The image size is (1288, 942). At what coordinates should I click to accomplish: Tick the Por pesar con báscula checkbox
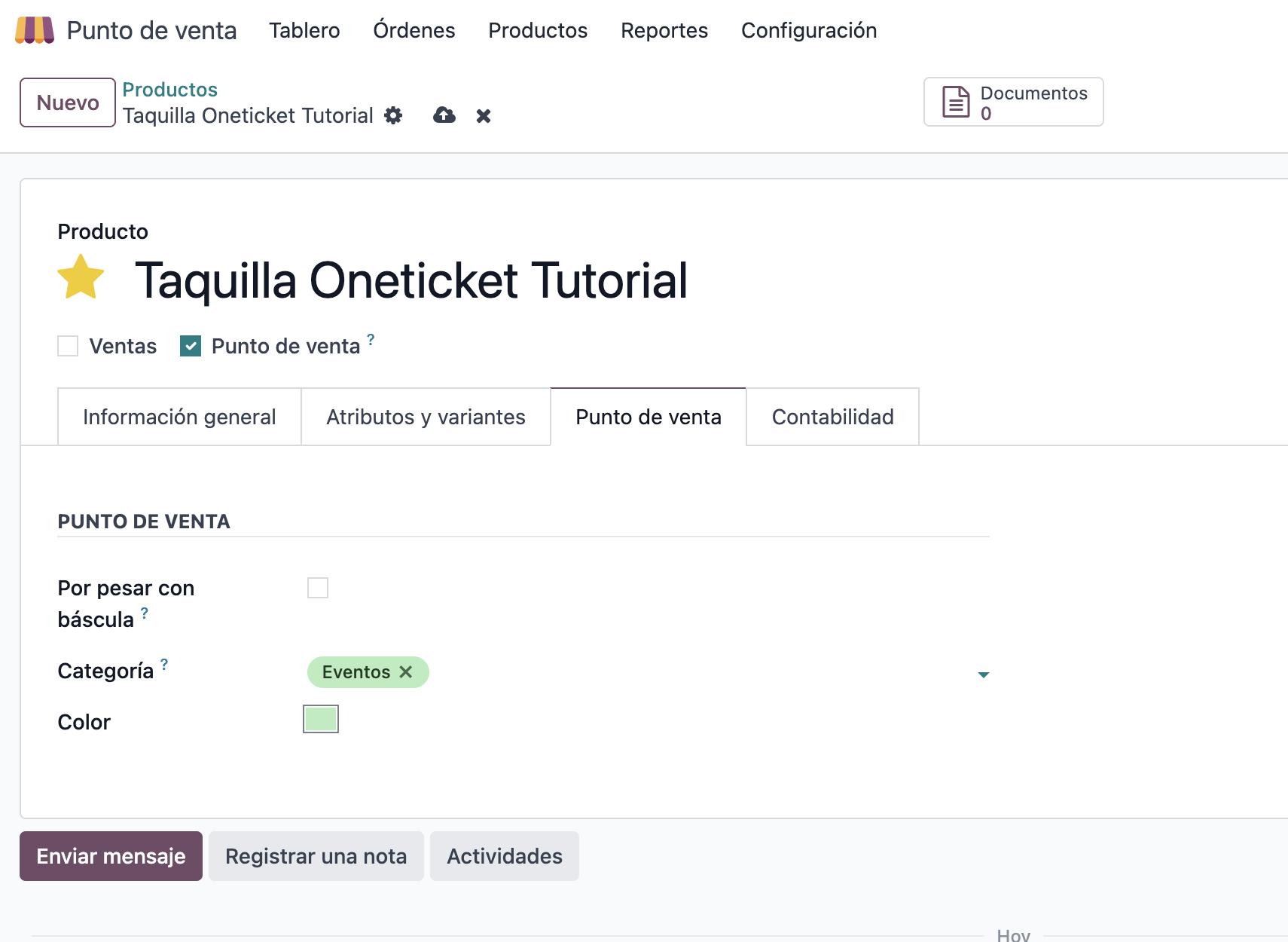point(318,588)
